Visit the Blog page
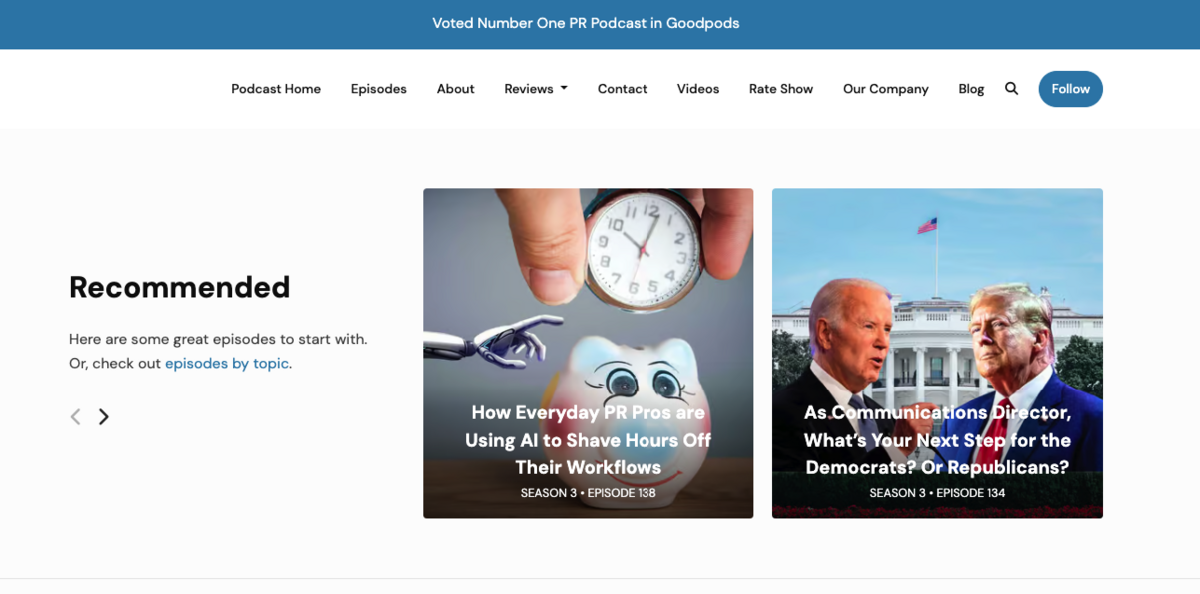The image size is (1200, 594). click(x=970, y=89)
